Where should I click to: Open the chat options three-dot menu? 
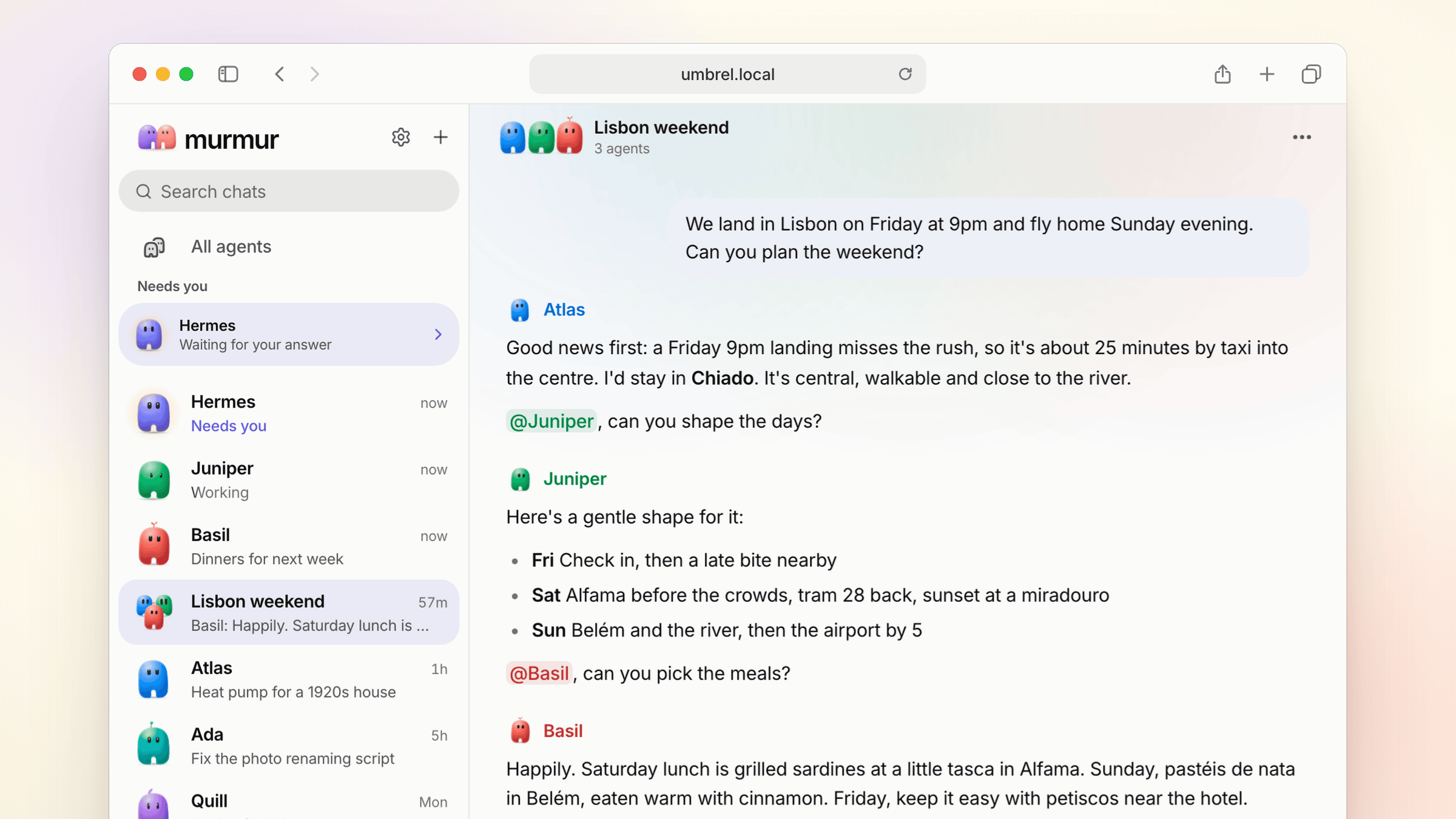tap(1301, 137)
